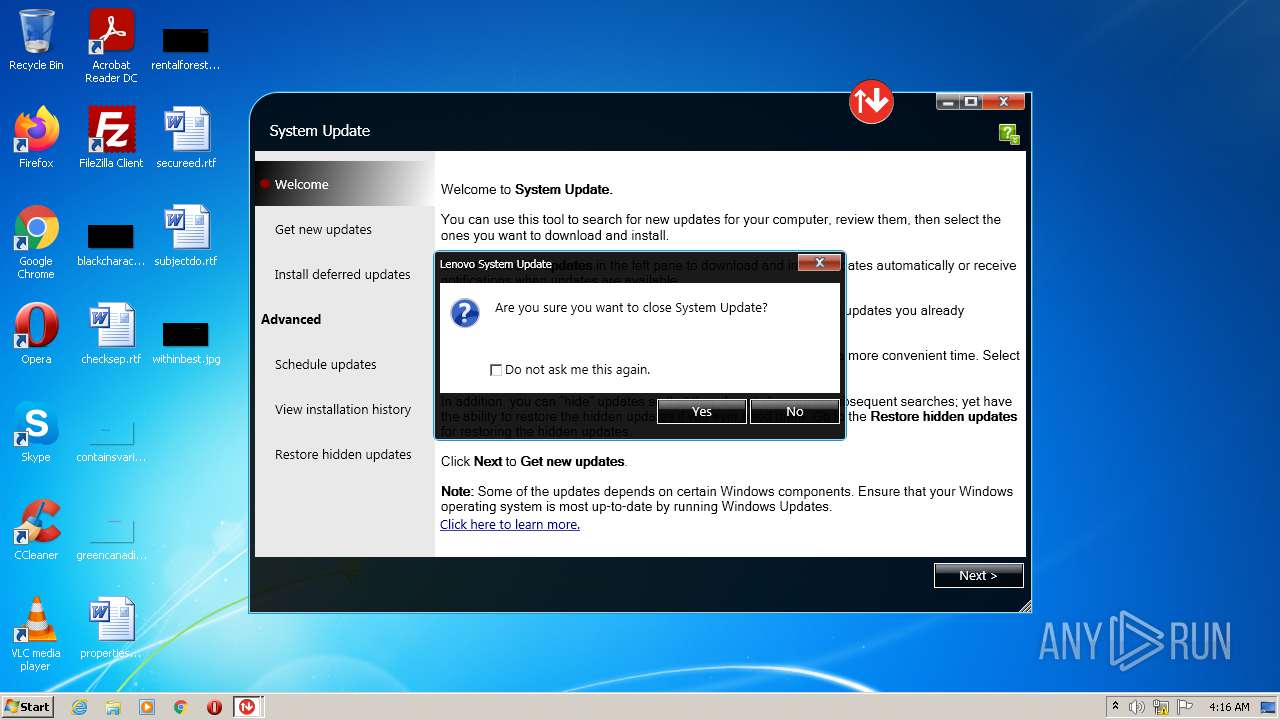The height and width of the screenshot is (720, 1280).
Task: Check the 'Do not ask me this again' box
Action: pos(496,370)
